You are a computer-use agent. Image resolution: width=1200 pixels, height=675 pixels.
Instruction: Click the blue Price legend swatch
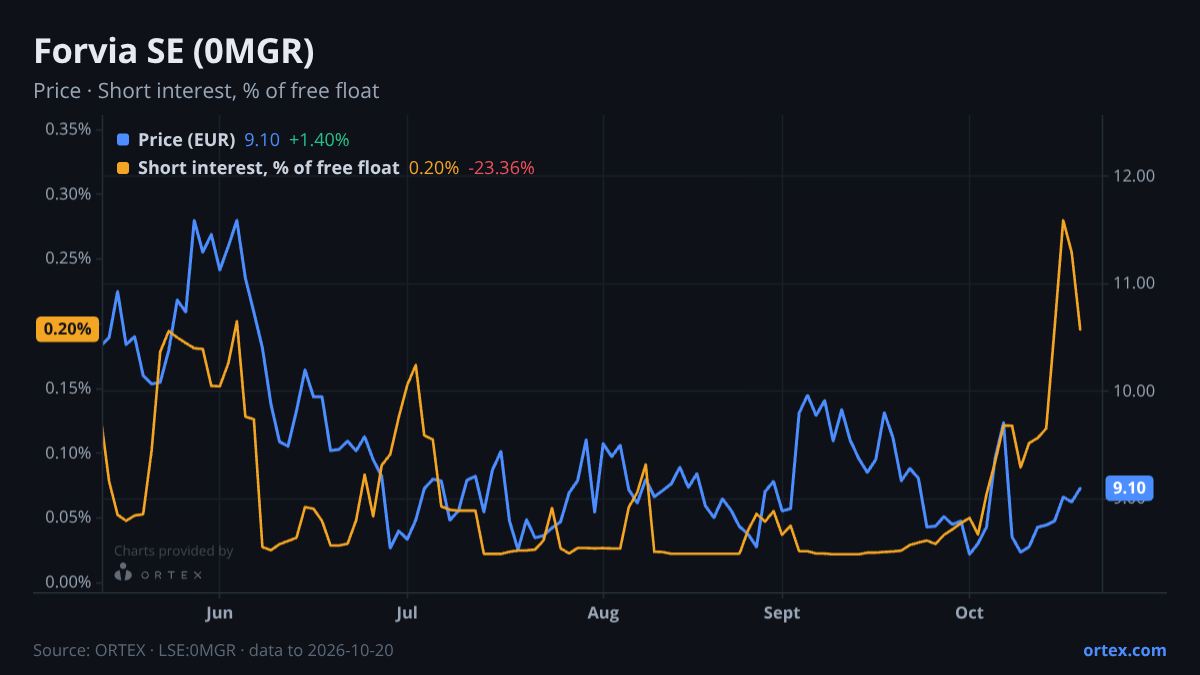pyautogui.click(x=123, y=140)
